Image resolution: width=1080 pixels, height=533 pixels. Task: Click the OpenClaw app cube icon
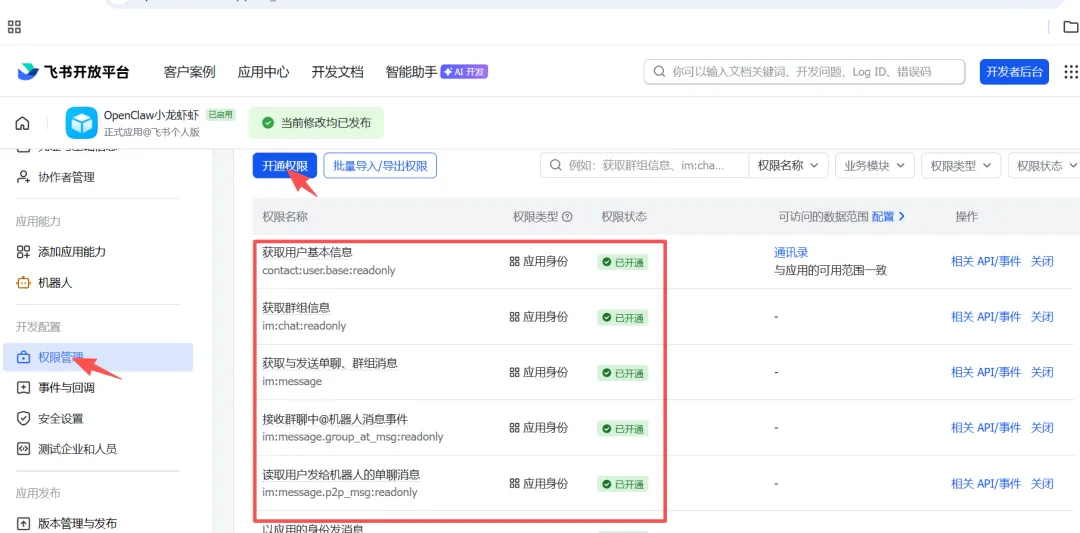pos(81,123)
